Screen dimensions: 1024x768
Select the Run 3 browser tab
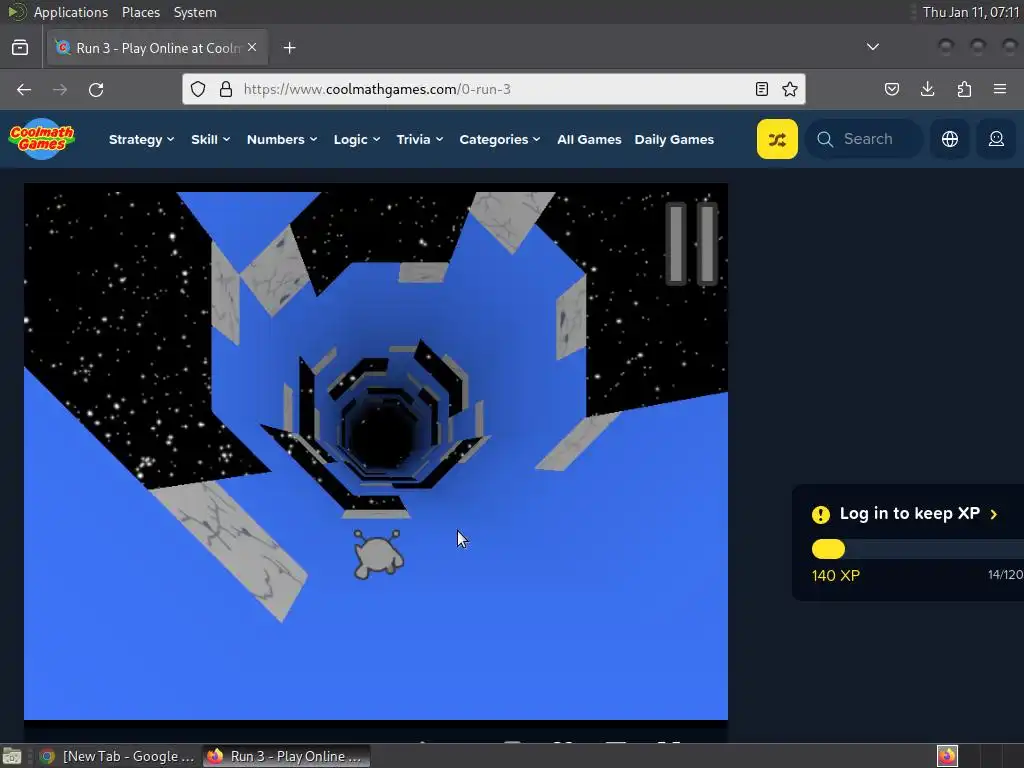point(157,48)
